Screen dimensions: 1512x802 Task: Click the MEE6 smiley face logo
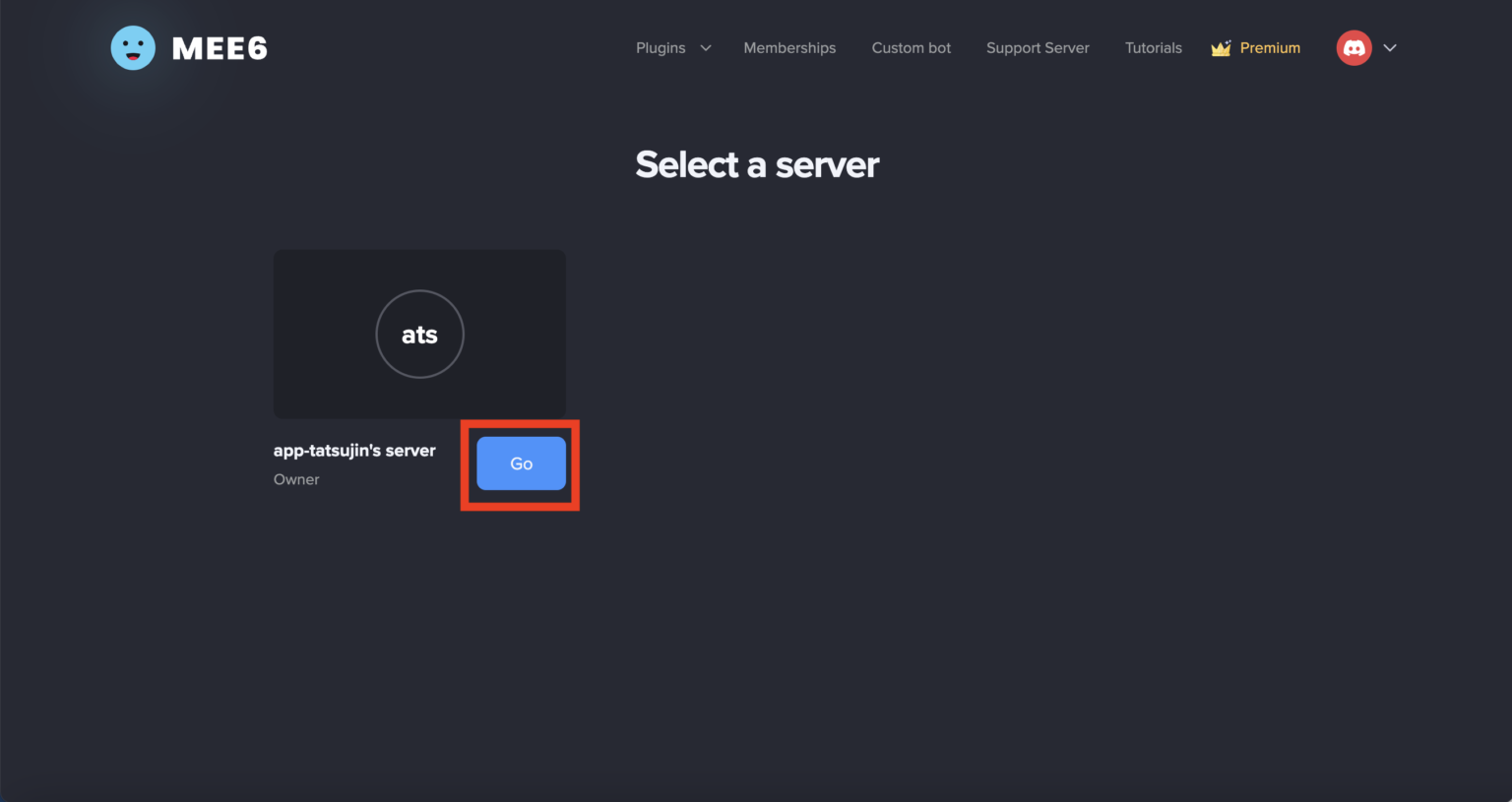point(134,47)
